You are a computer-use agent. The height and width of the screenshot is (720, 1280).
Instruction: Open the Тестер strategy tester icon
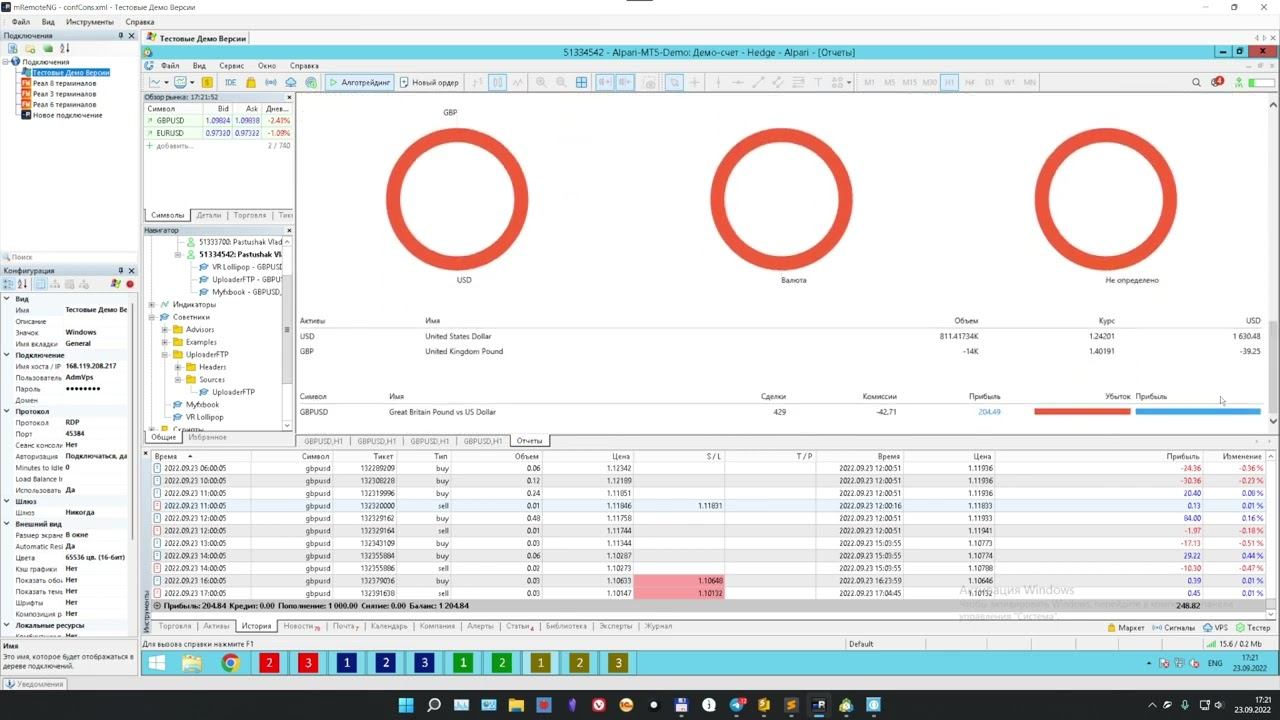tap(1252, 627)
